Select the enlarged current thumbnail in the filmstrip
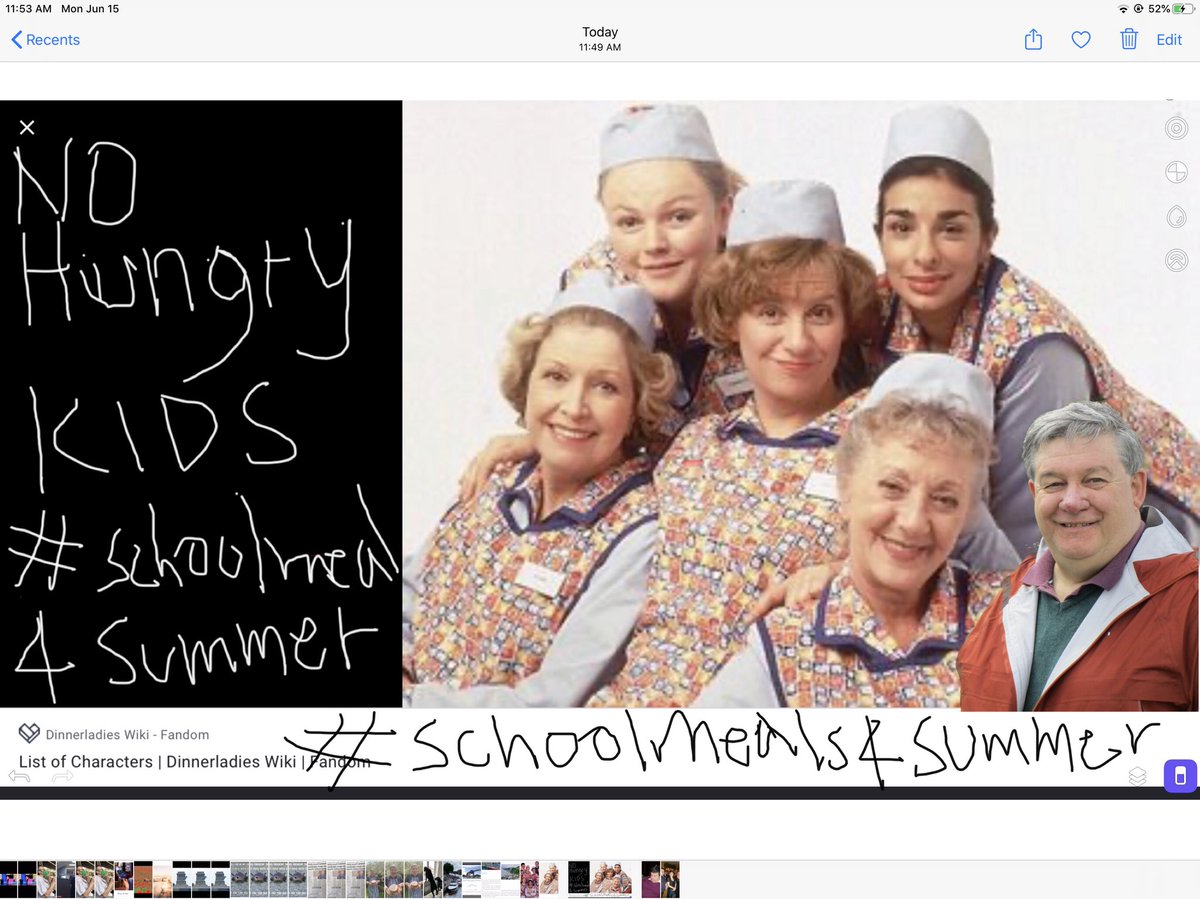Image resolution: width=1200 pixels, height=899 pixels. (600, 880)
